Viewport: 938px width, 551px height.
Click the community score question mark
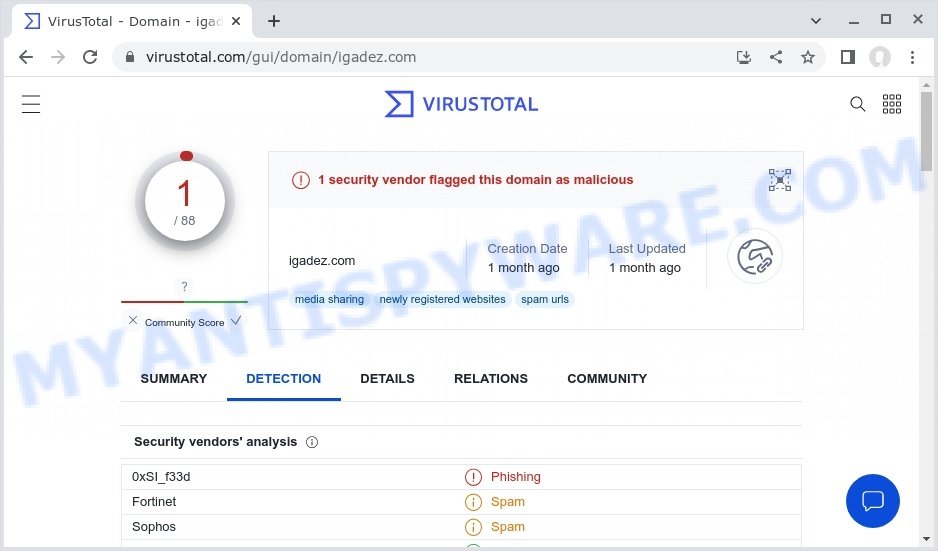184,287
